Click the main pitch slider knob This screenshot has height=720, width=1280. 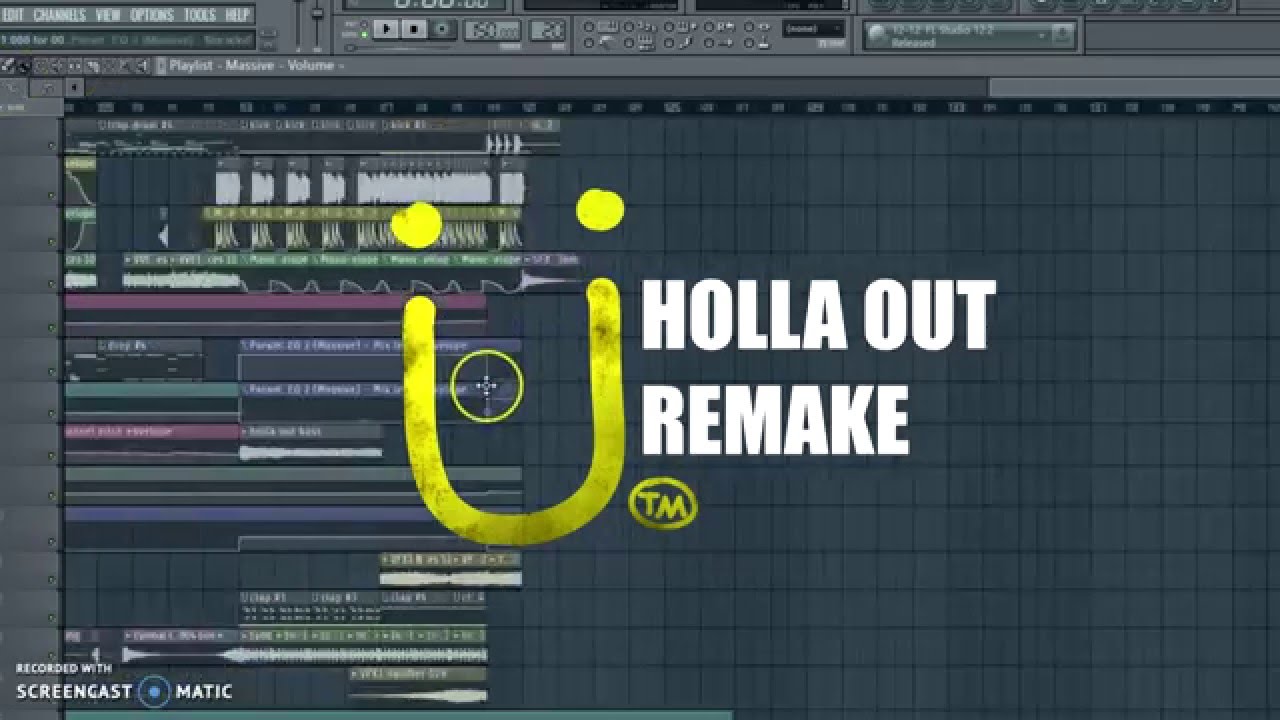pyautogui.click(x=317, y=14)
